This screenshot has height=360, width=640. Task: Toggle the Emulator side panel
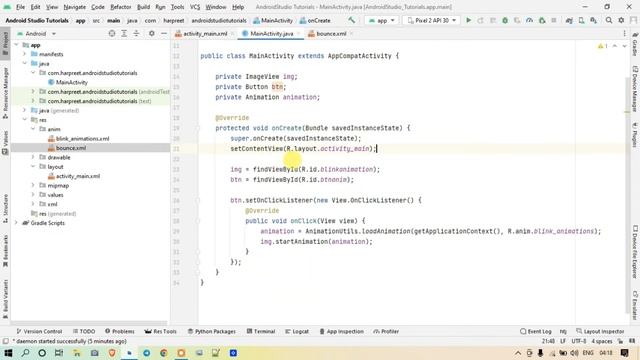point(635,305)
